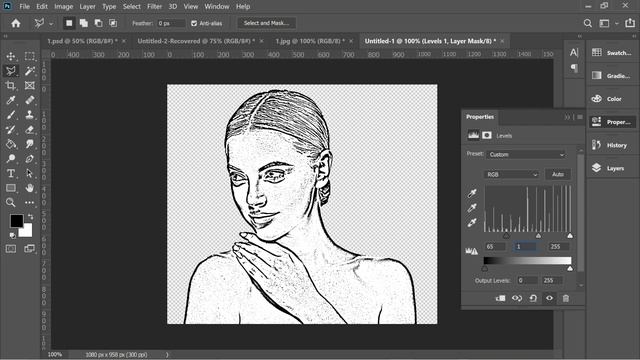Click the Home icon in options bar
This screenshot has height=360, width=640.
click(16, 23)
